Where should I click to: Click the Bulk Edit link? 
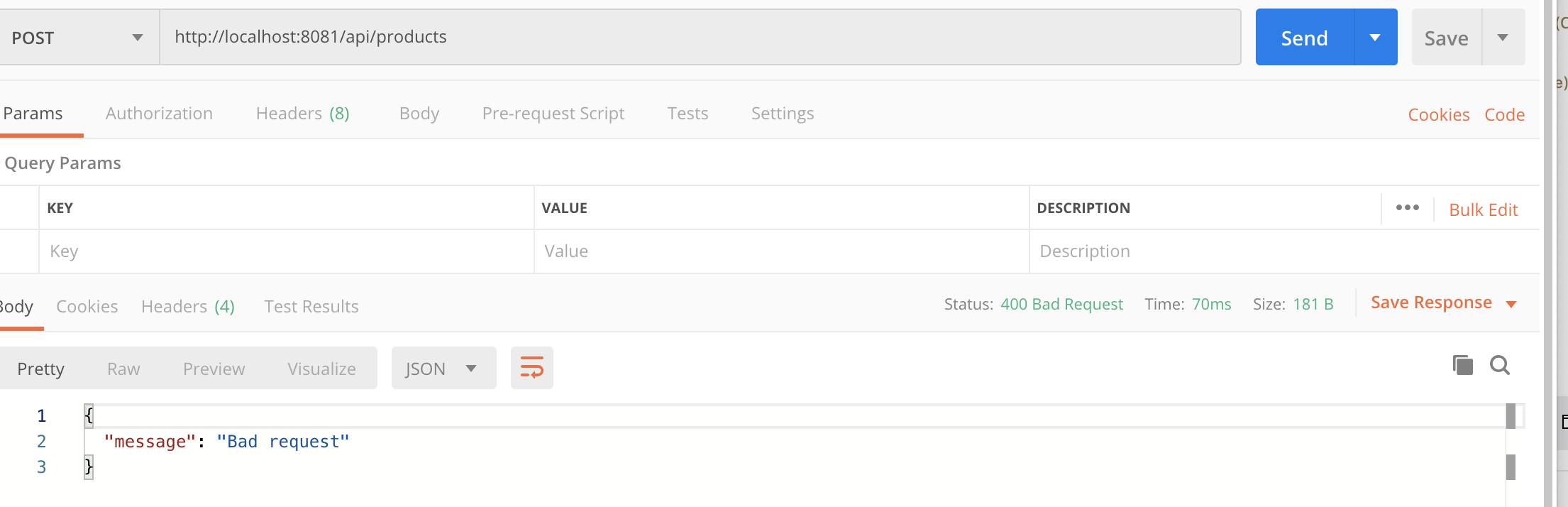pyautogui.click(x=1483, y=210)
